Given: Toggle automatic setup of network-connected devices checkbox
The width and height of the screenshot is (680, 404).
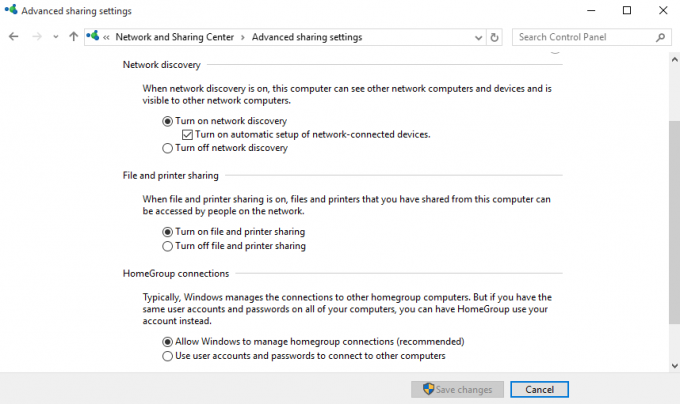Looking at the screenshot, I should click(187, 135).
